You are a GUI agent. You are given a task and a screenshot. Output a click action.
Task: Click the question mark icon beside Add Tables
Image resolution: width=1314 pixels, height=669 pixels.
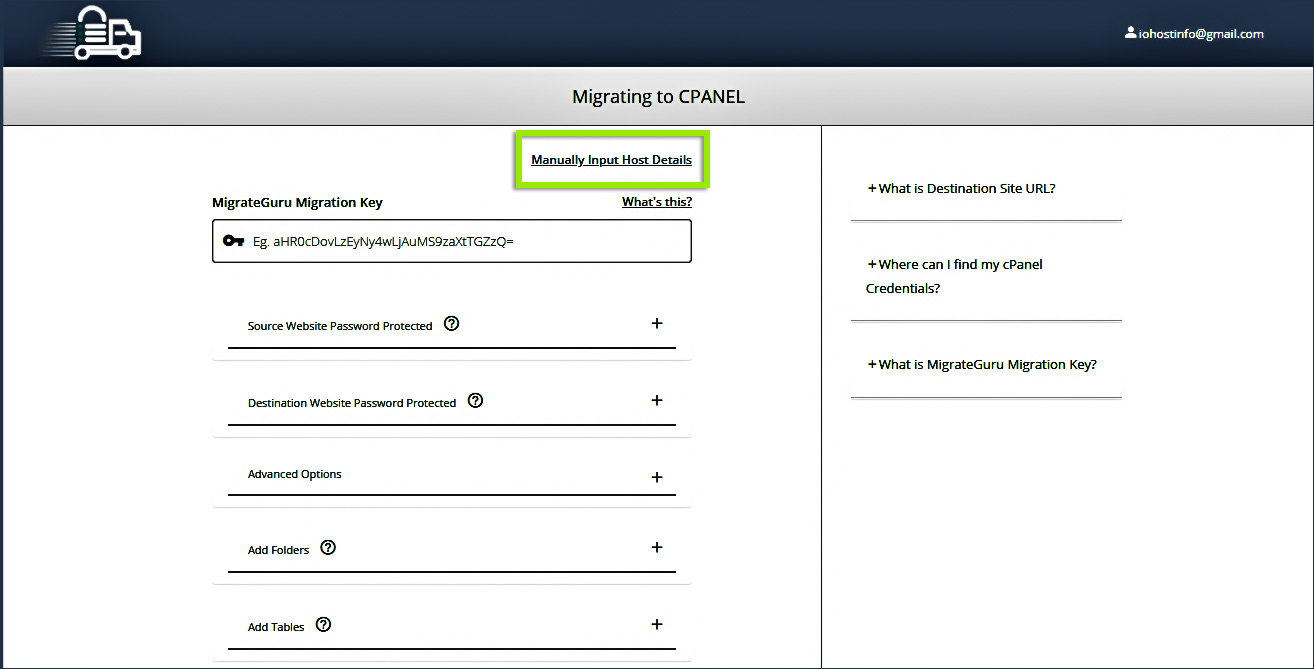[x=323, y=624]
